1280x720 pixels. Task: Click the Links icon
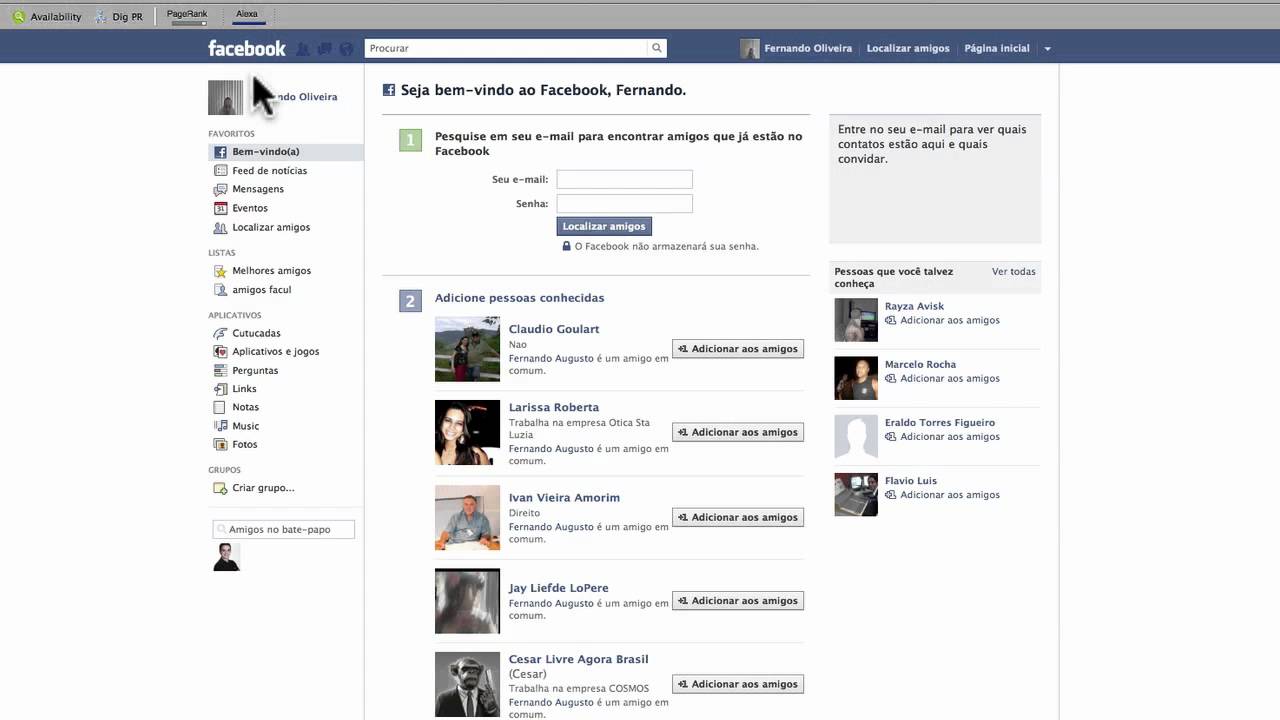click(221, 389)
